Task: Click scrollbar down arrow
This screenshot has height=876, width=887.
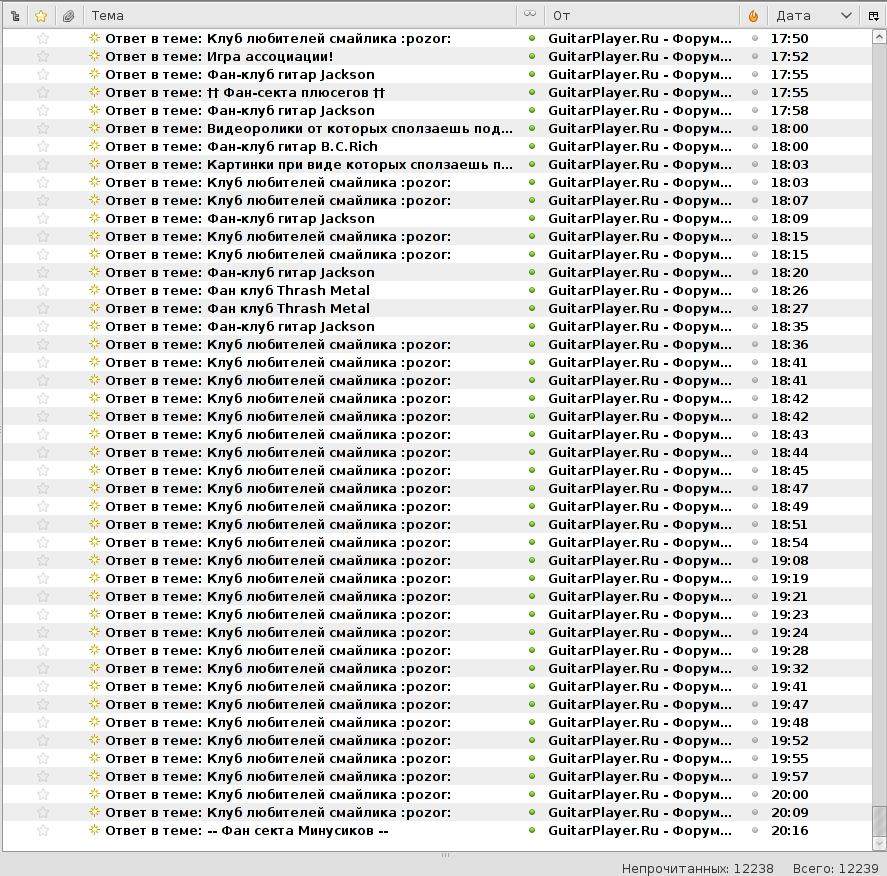Action: pyautogui.click(x=879, y=843)
